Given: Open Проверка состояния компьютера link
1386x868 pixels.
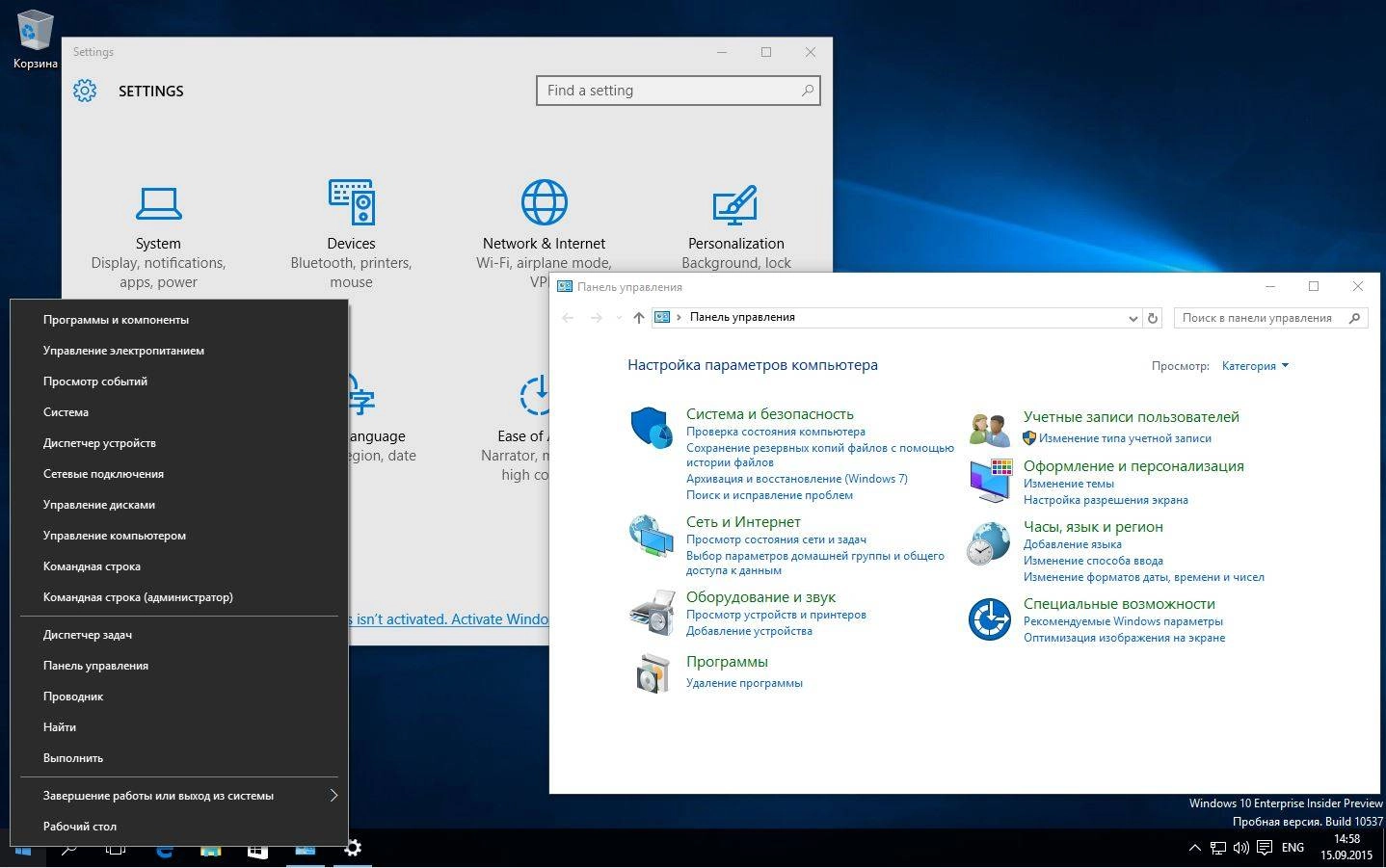Looking at the screenshot, I should 775,432.
